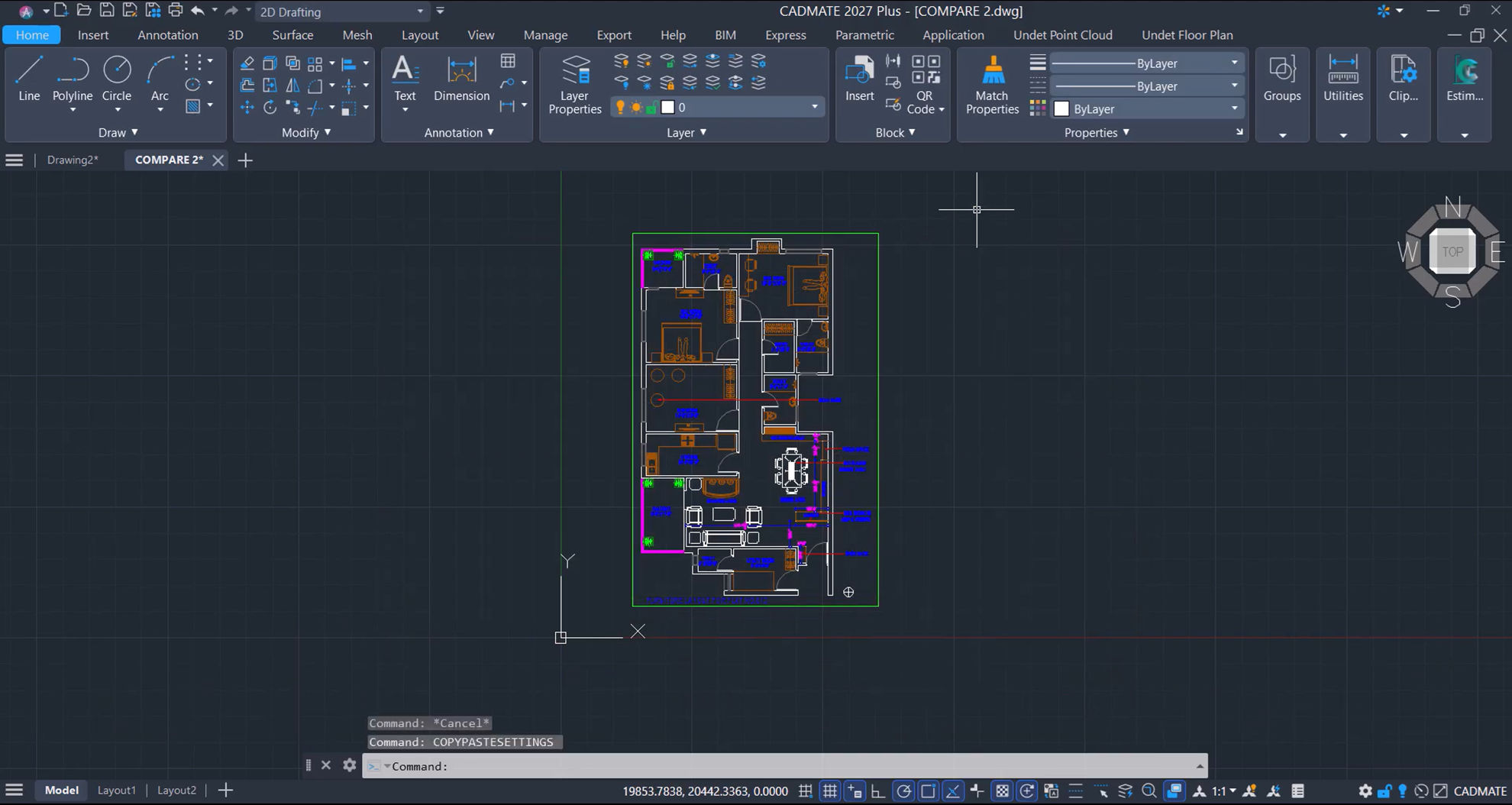Add a new drawing tab with plus
Screen dimensions: 1512x805
tap(245, 160)
